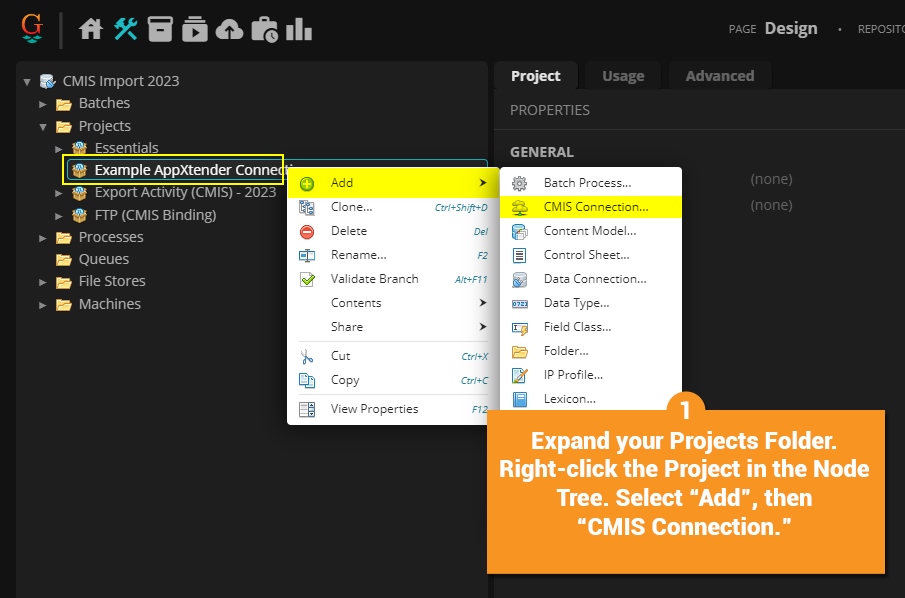
Task: Click the Design page title
Action: (x=791, y=28)
